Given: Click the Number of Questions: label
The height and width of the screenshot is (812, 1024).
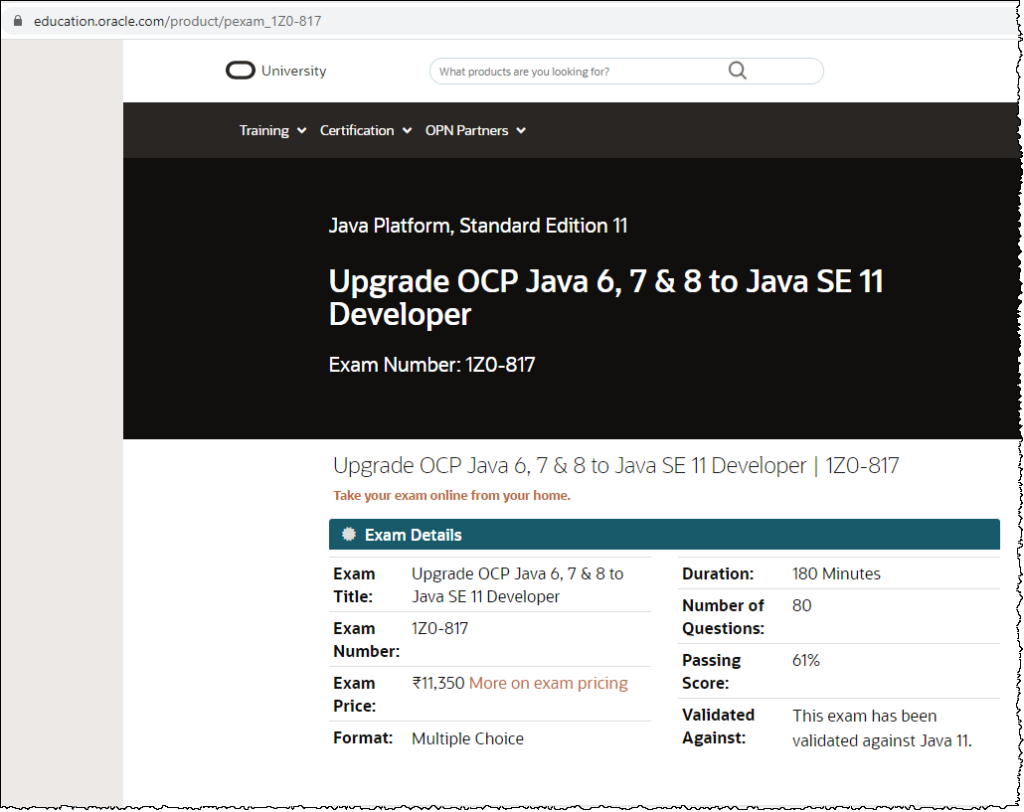Looking at the screenshot, I should 723,617.
